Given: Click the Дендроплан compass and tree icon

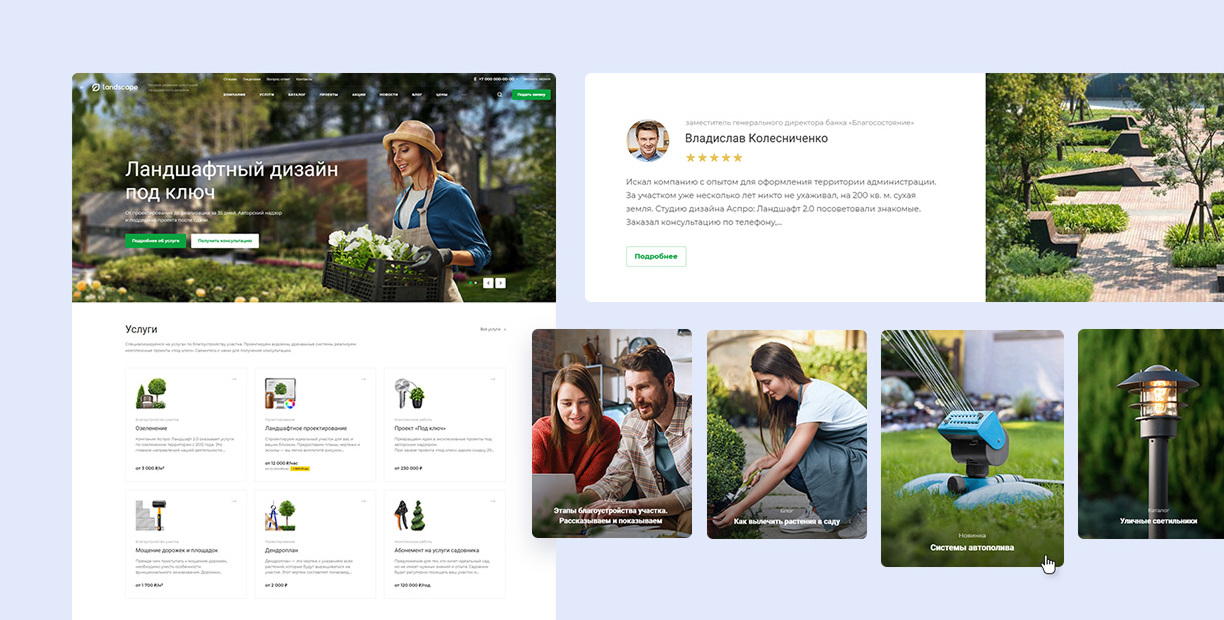Looking at the screenshot, I should click(x=280, y=515).
